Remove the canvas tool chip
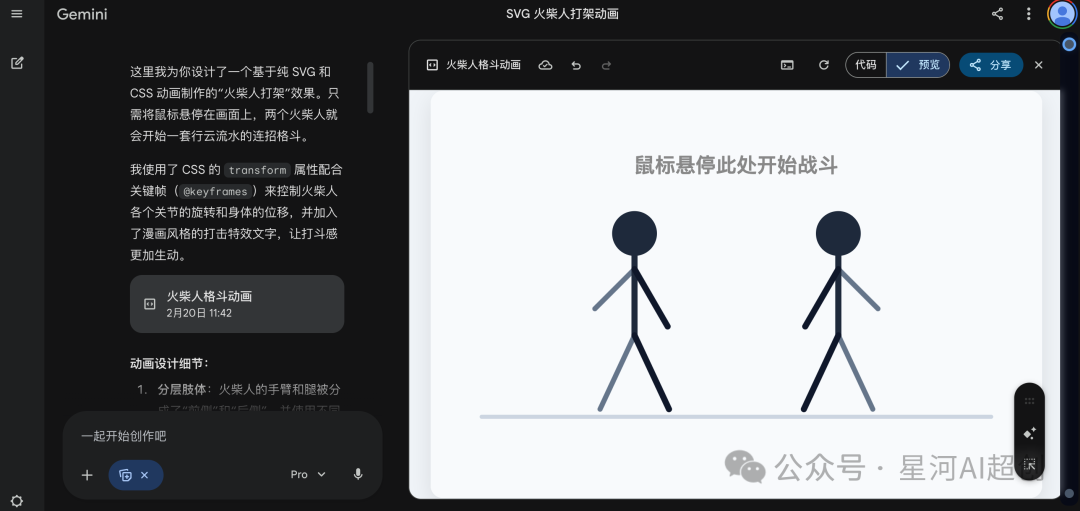Screen dimensions: 1080x511 coord(144,475)
